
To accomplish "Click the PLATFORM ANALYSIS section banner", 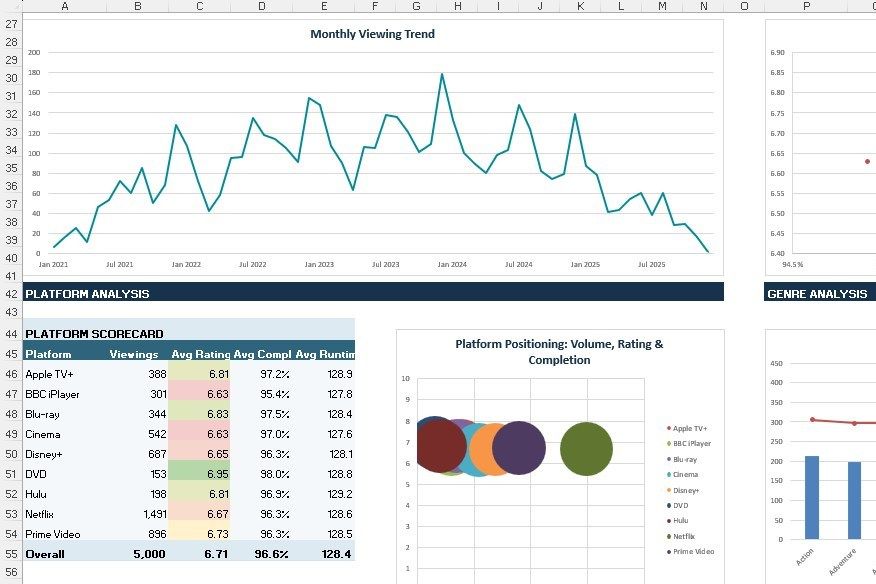I will pyautogui.click(x=373, y=292).
